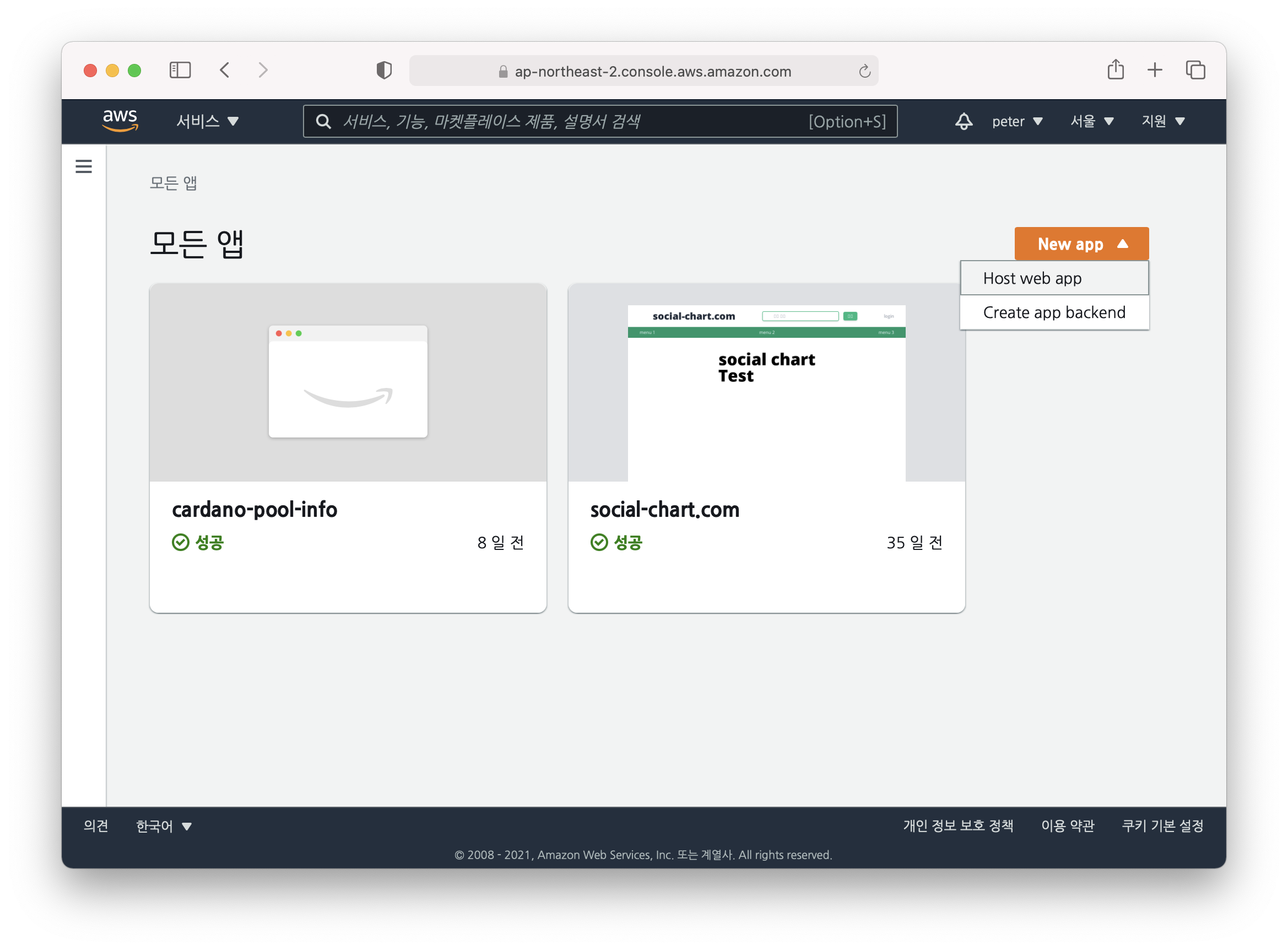Show Safari tab overview icon
The image size is (1288, 950).
pyautogui.click(x=1195, y=70)
